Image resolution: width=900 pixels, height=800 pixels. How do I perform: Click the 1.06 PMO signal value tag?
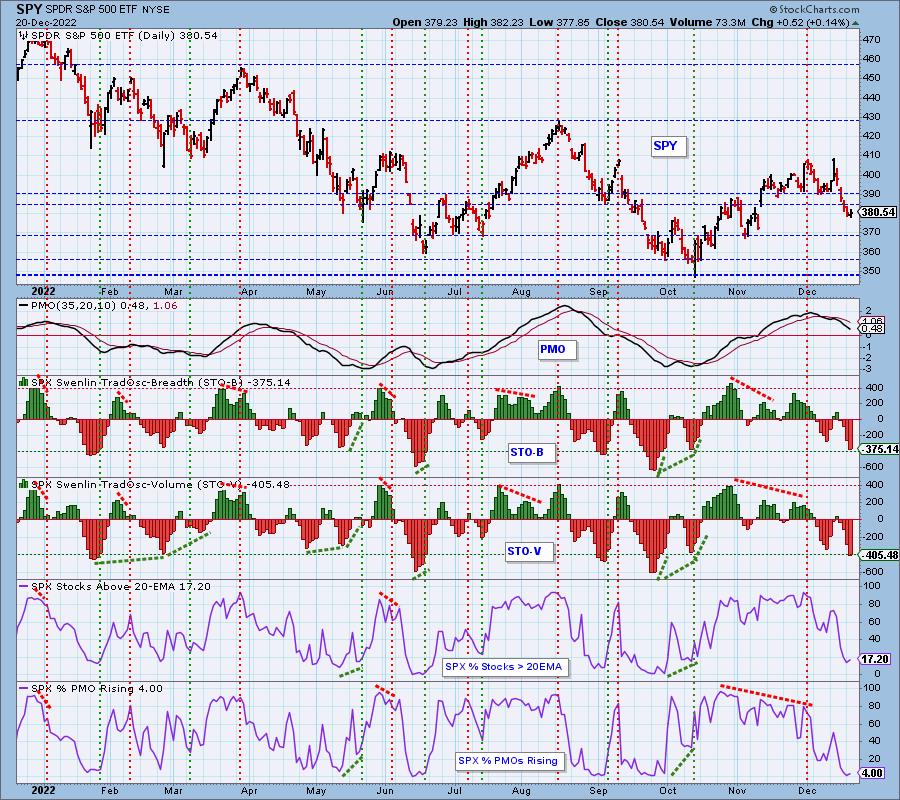pyautogui.click(x=872, y=321)
